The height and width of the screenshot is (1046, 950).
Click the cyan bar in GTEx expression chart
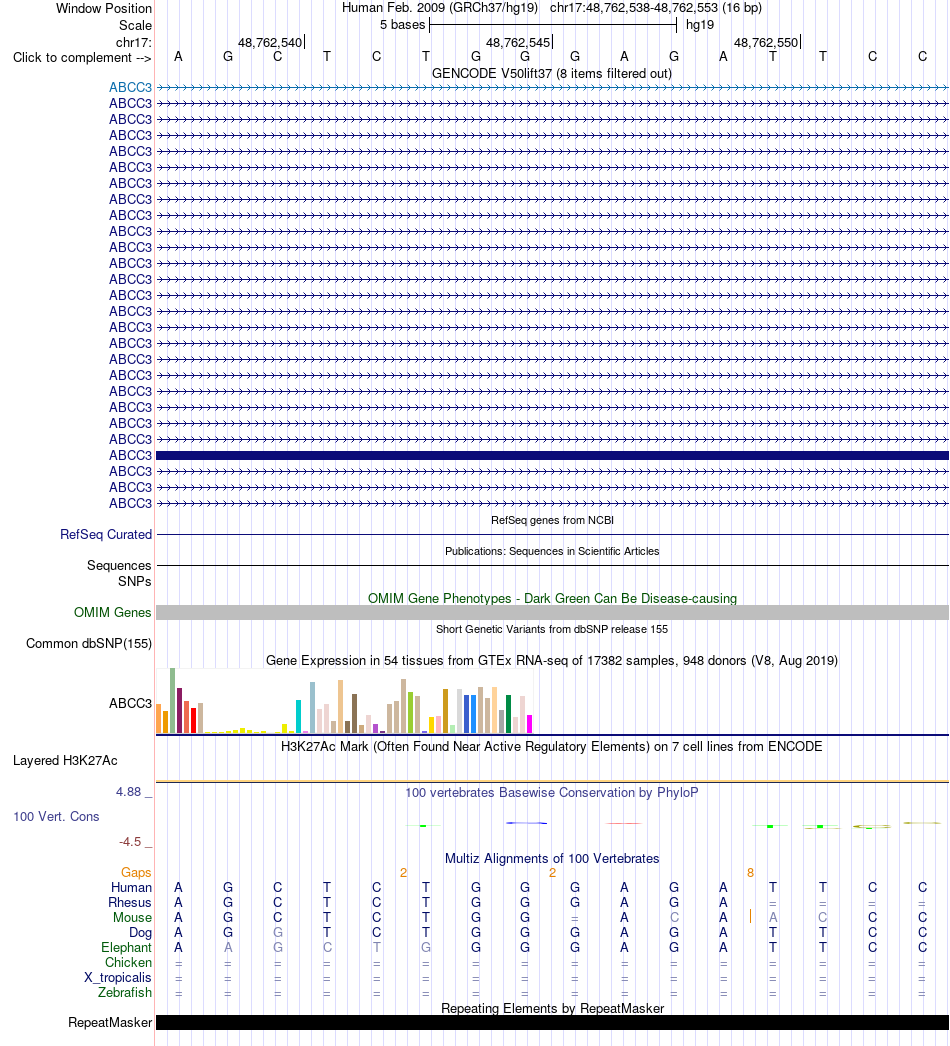(298, 716)
